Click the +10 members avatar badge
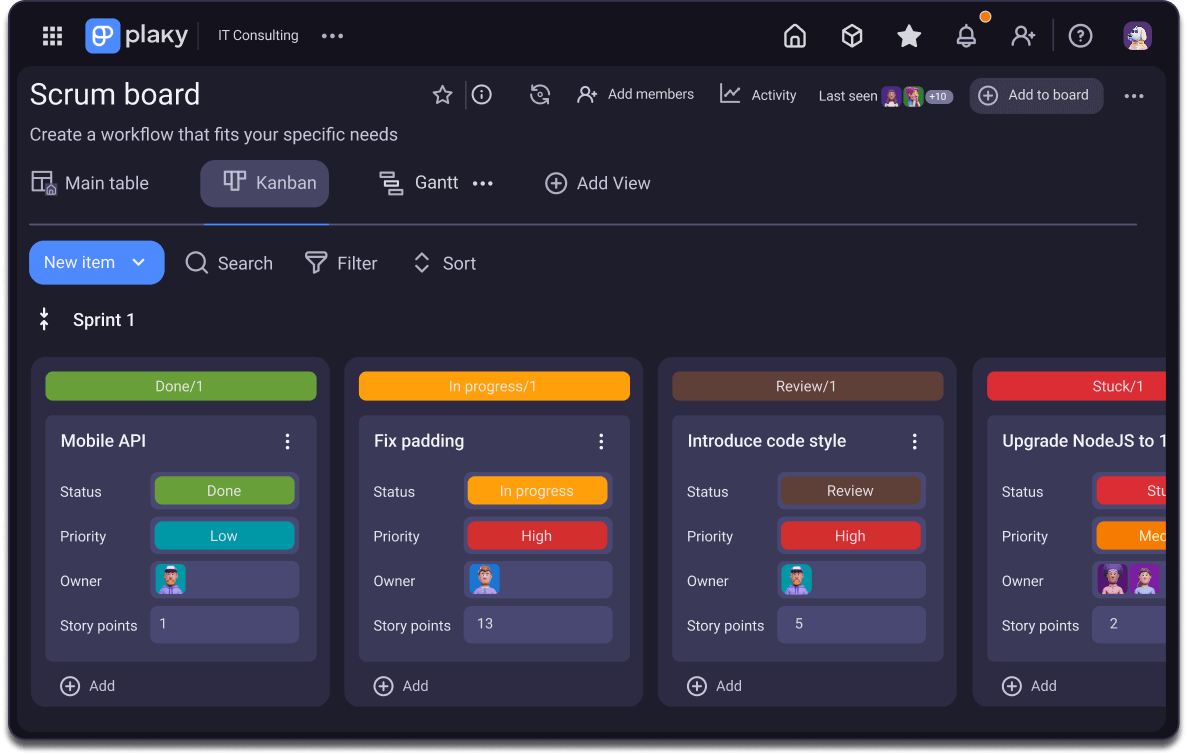The width and height of the screenshot is (1187, 755). pos(937,96)
